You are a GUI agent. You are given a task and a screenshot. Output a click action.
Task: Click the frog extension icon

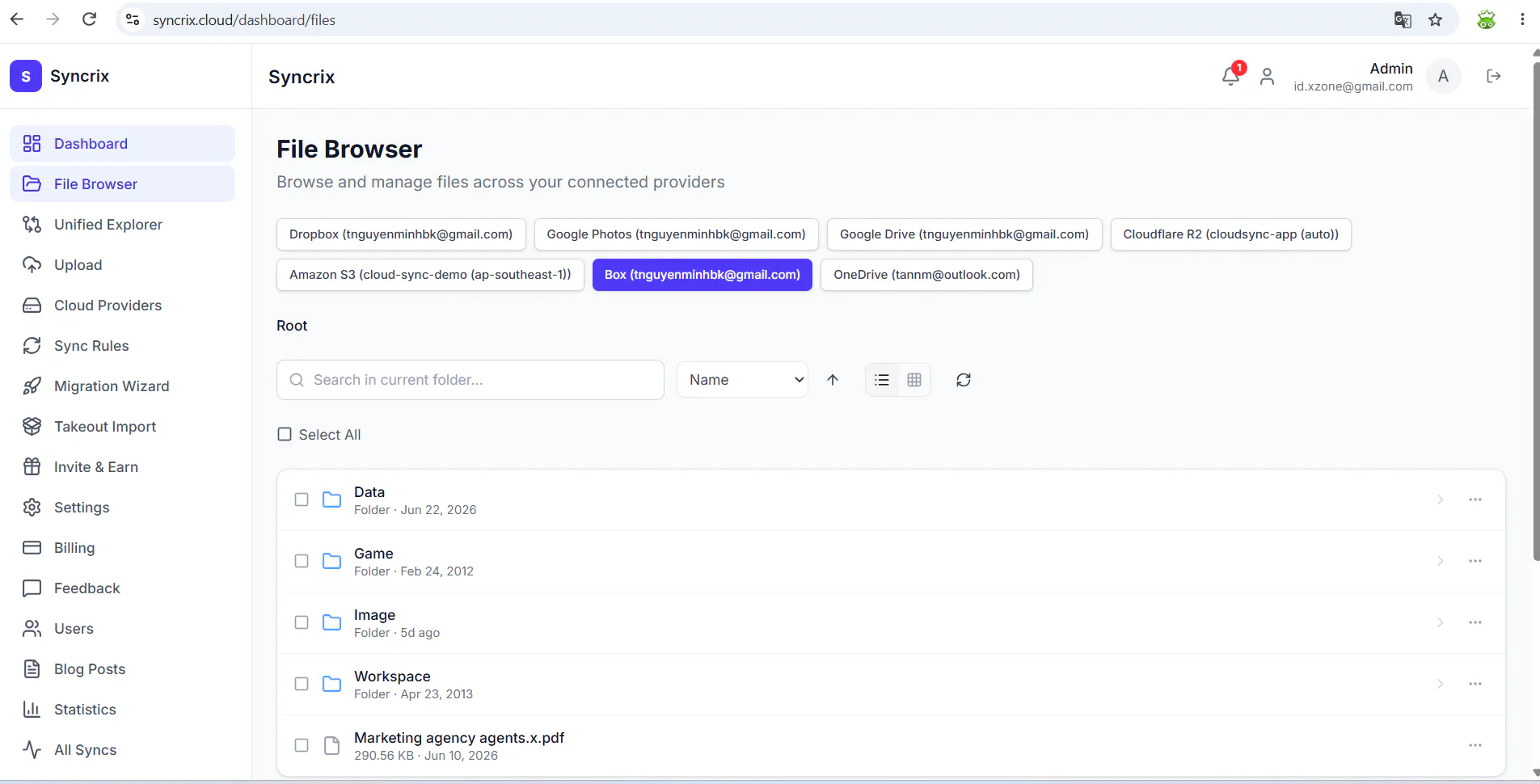pyautogui.click(x=1486, y=19)
